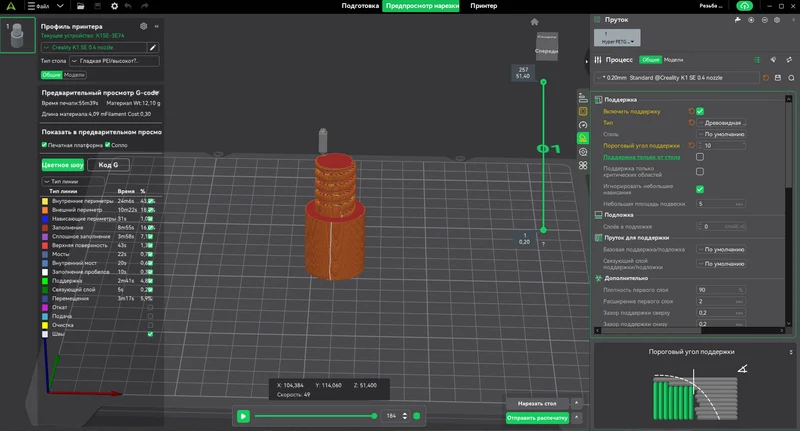Click the Пороговый угол поддержки value field
Viewport: 800px width, 431px height.
click(721, 145)
